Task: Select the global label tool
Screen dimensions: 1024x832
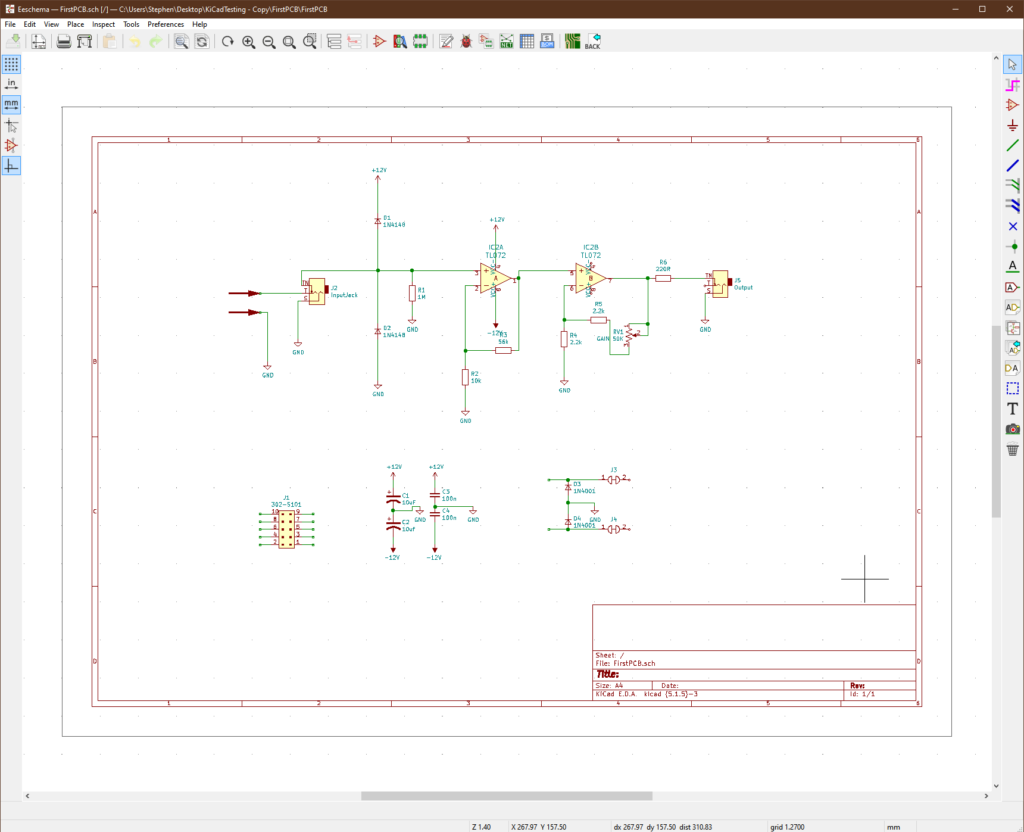Action: pyautogui.click(x=1012, y=287)
